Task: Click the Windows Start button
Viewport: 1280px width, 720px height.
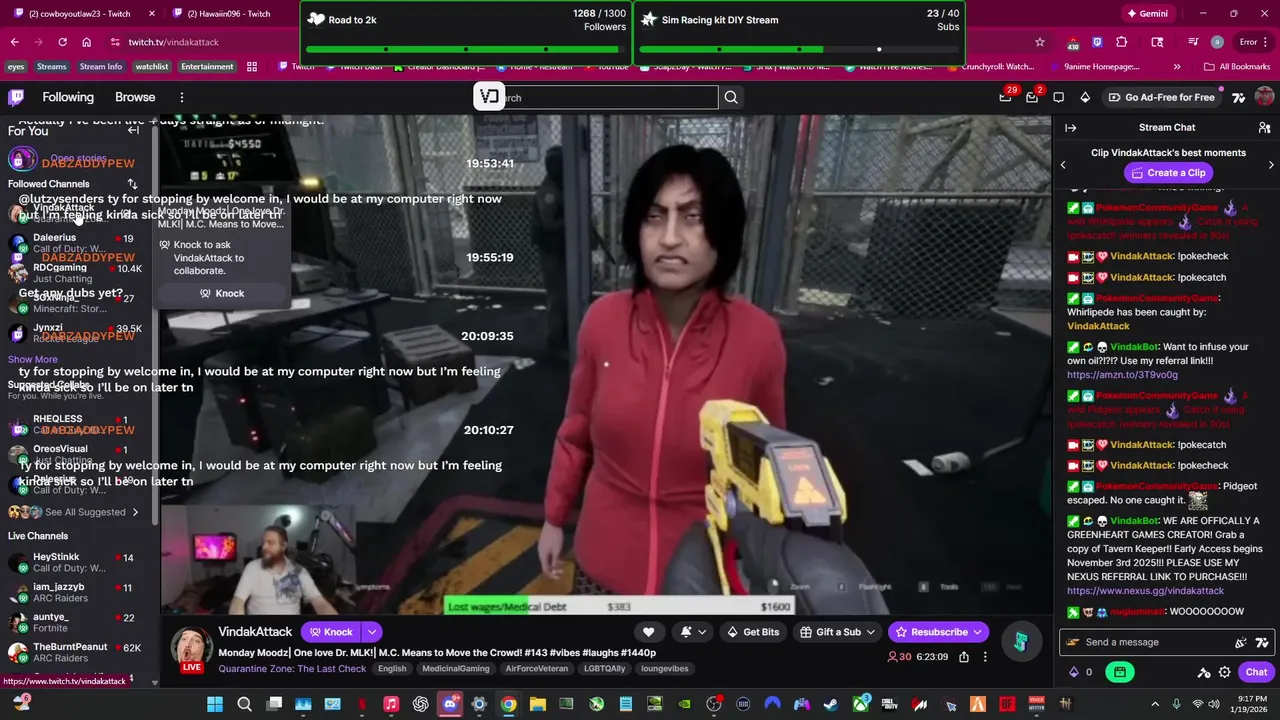Action: click(x=215, y=704)
